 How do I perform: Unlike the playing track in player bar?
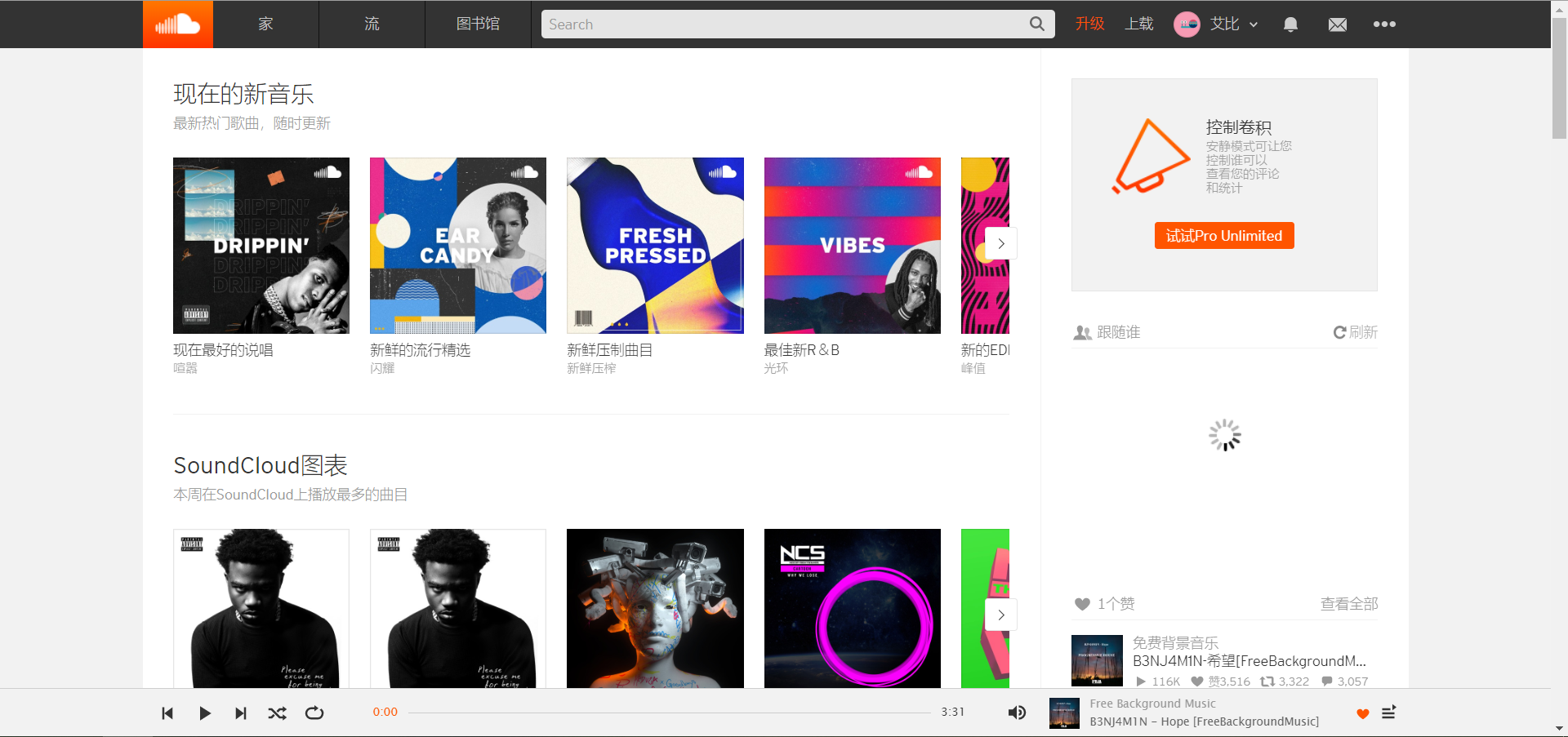pyautogui.click(x=1362, y=714)
